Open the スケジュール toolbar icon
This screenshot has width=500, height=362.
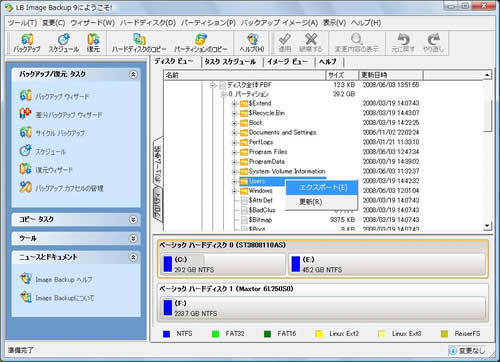[x=63, y=43]
